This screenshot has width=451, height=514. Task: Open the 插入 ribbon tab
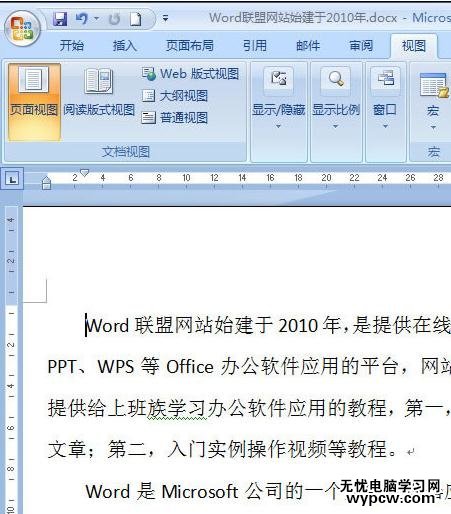[x=125, y=45]
